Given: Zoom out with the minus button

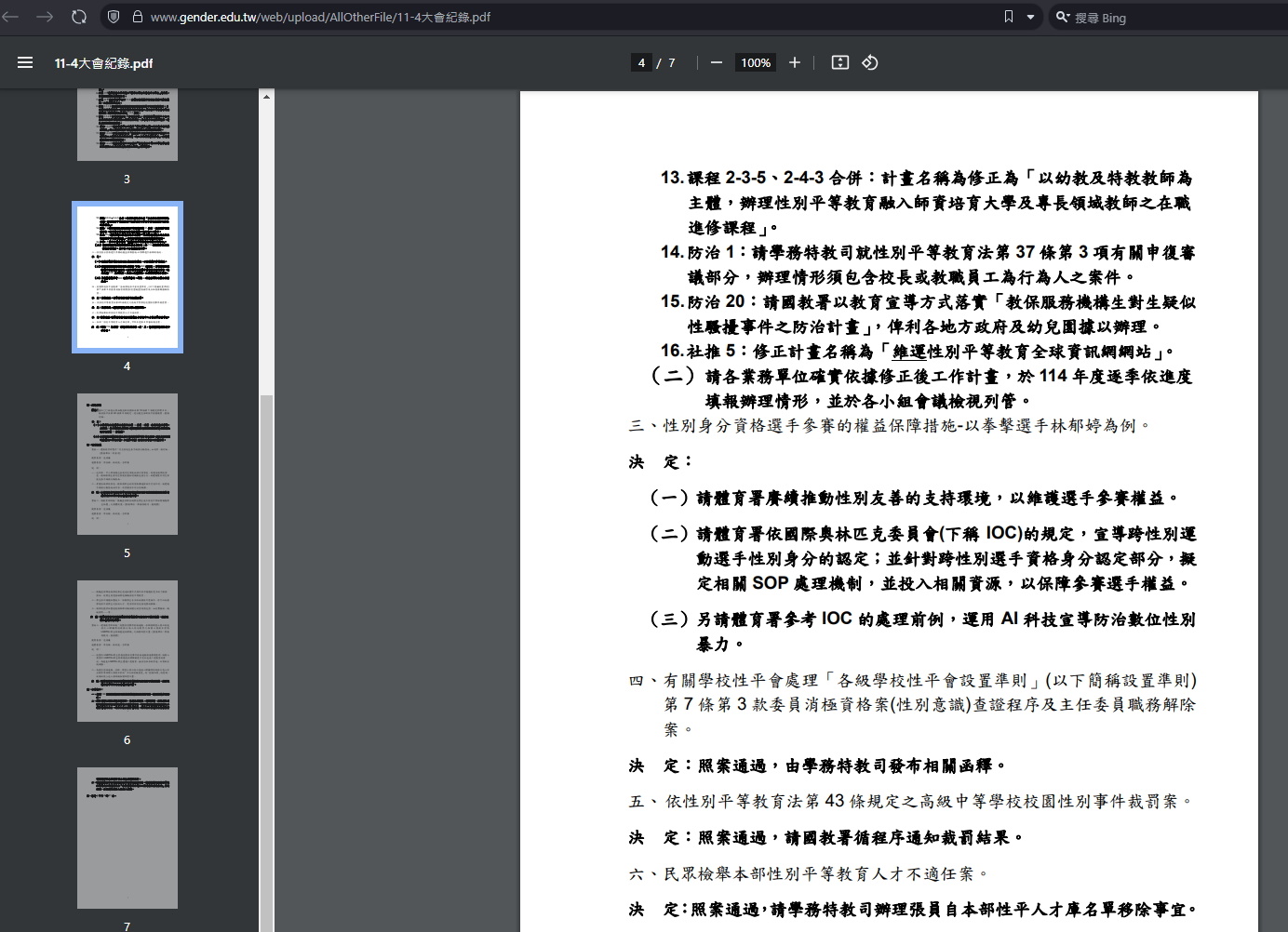Looking at the screenshot, I should click(x=716, y=62).
